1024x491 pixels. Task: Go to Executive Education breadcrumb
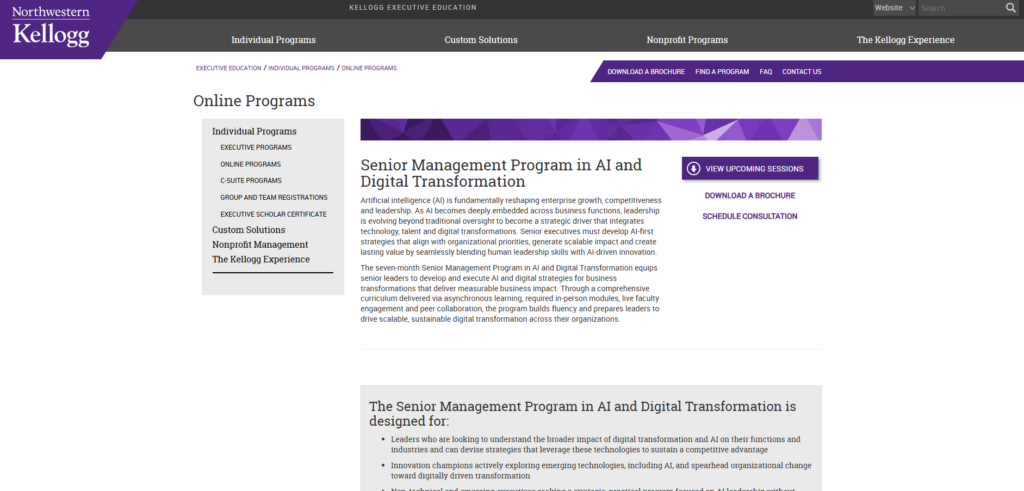229,68
